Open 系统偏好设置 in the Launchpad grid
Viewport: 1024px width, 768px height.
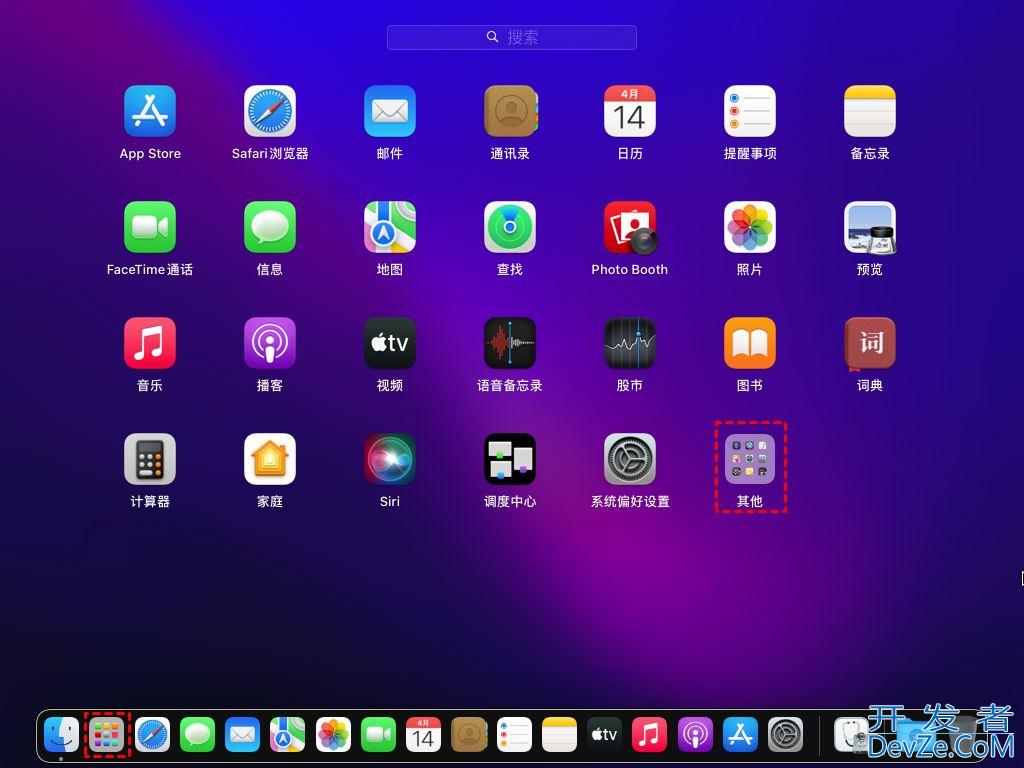(x=630, y=459)
